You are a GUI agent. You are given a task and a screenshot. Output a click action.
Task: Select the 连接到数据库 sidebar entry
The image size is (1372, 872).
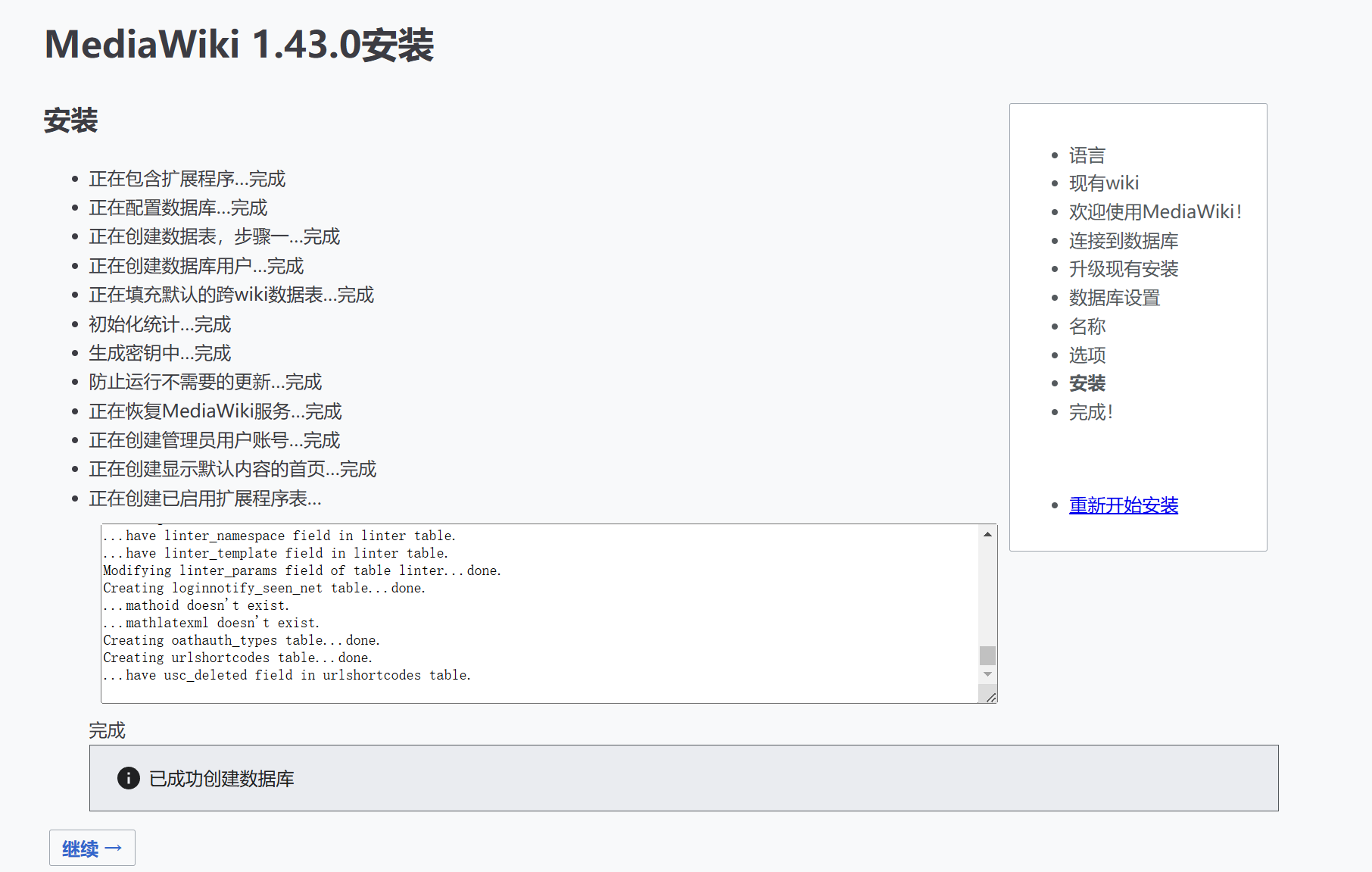pos(1122,241)
